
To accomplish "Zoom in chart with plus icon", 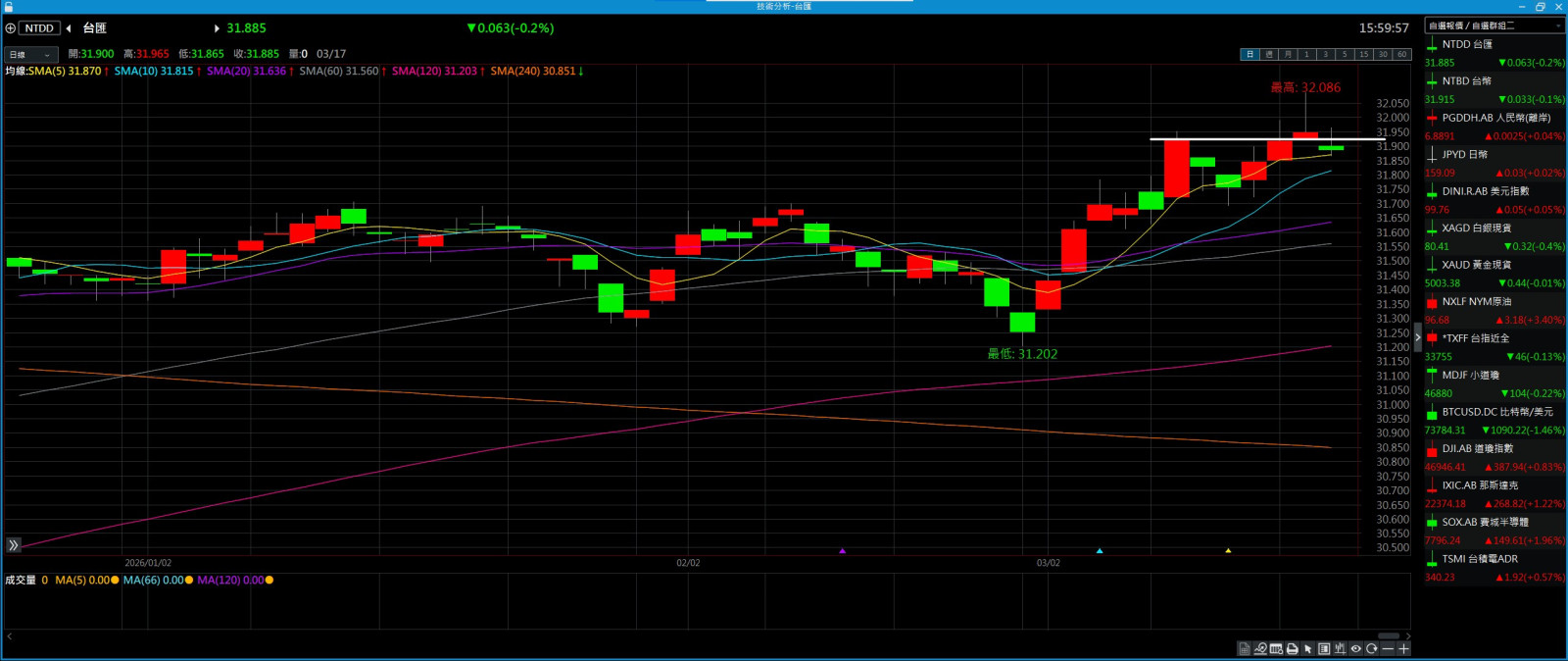I will (x=1403, y=649).
